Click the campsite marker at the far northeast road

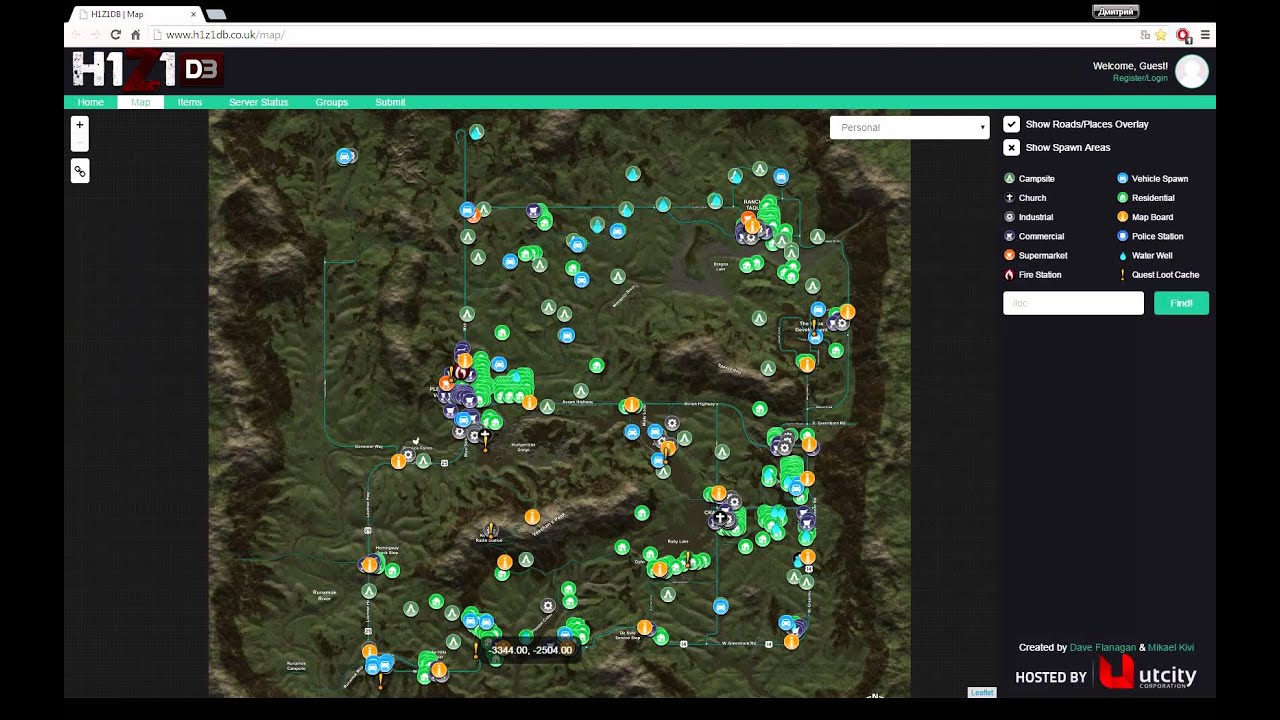coord(818,237)
